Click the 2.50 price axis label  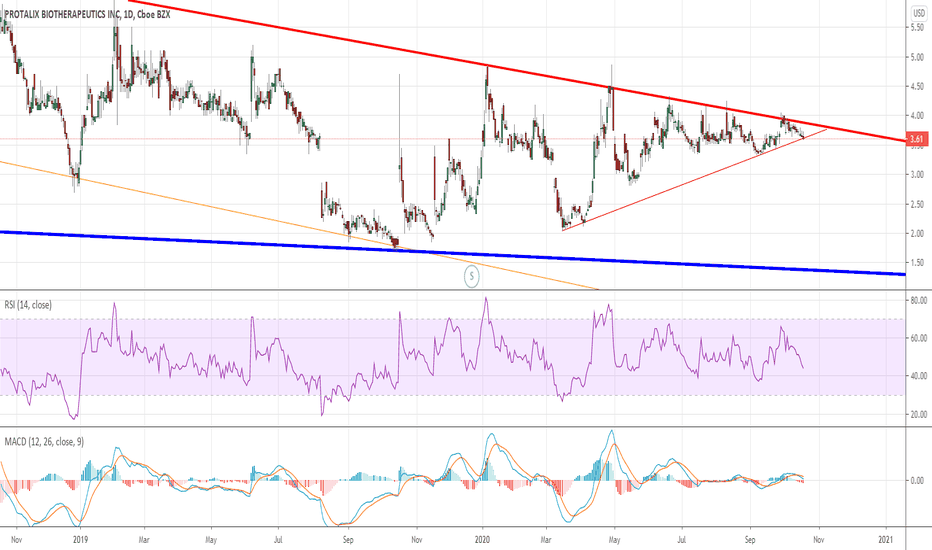[918, 205]
